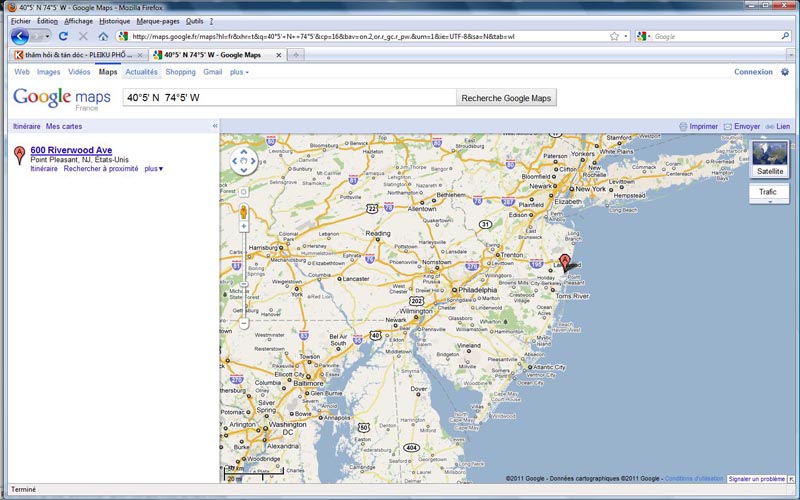Open the Affichage menu
This screenshot has height=500, width=800.
click(x=79, y=21)
